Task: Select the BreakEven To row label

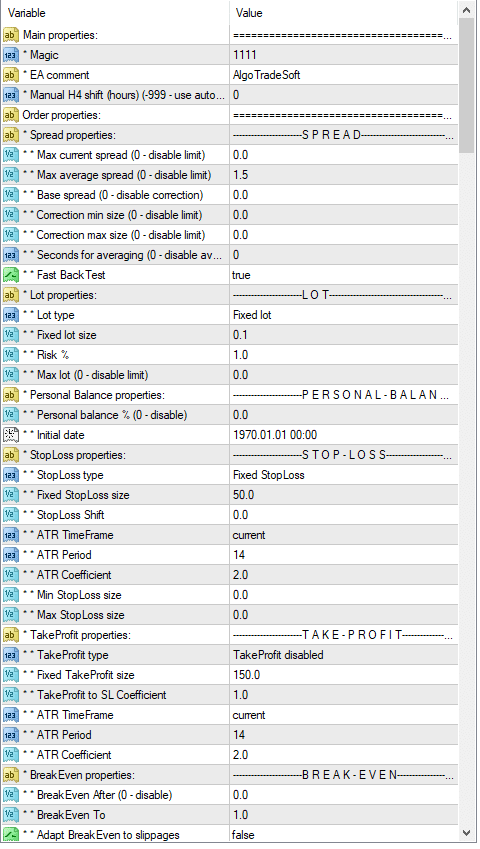Action: 64,815
